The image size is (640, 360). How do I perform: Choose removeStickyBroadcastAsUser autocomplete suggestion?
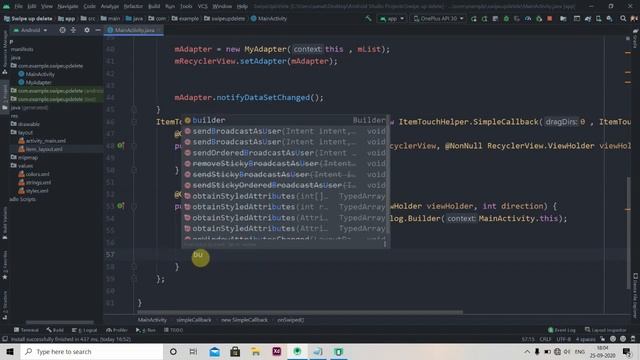(x=285, y=163)
